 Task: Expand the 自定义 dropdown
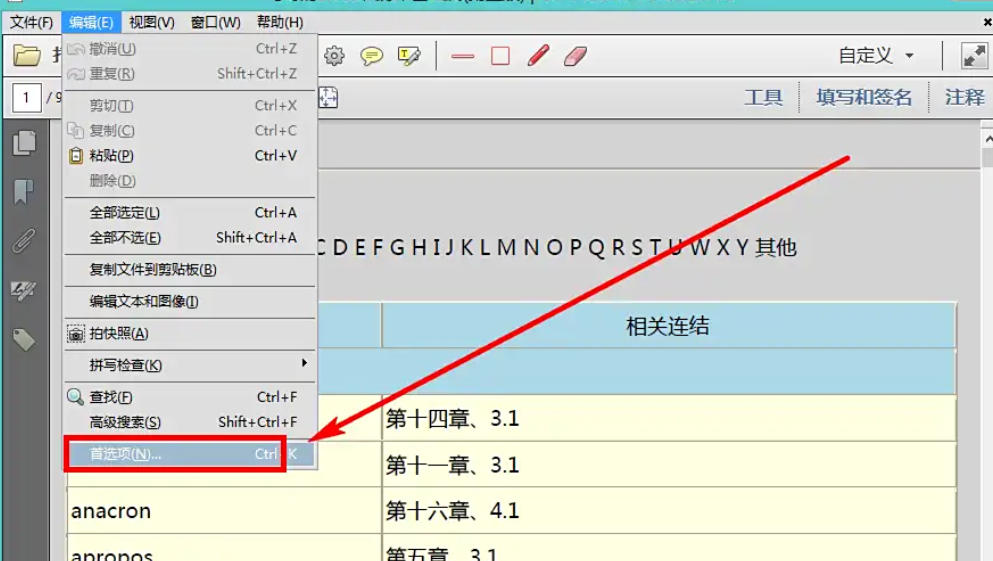(876, 56)
